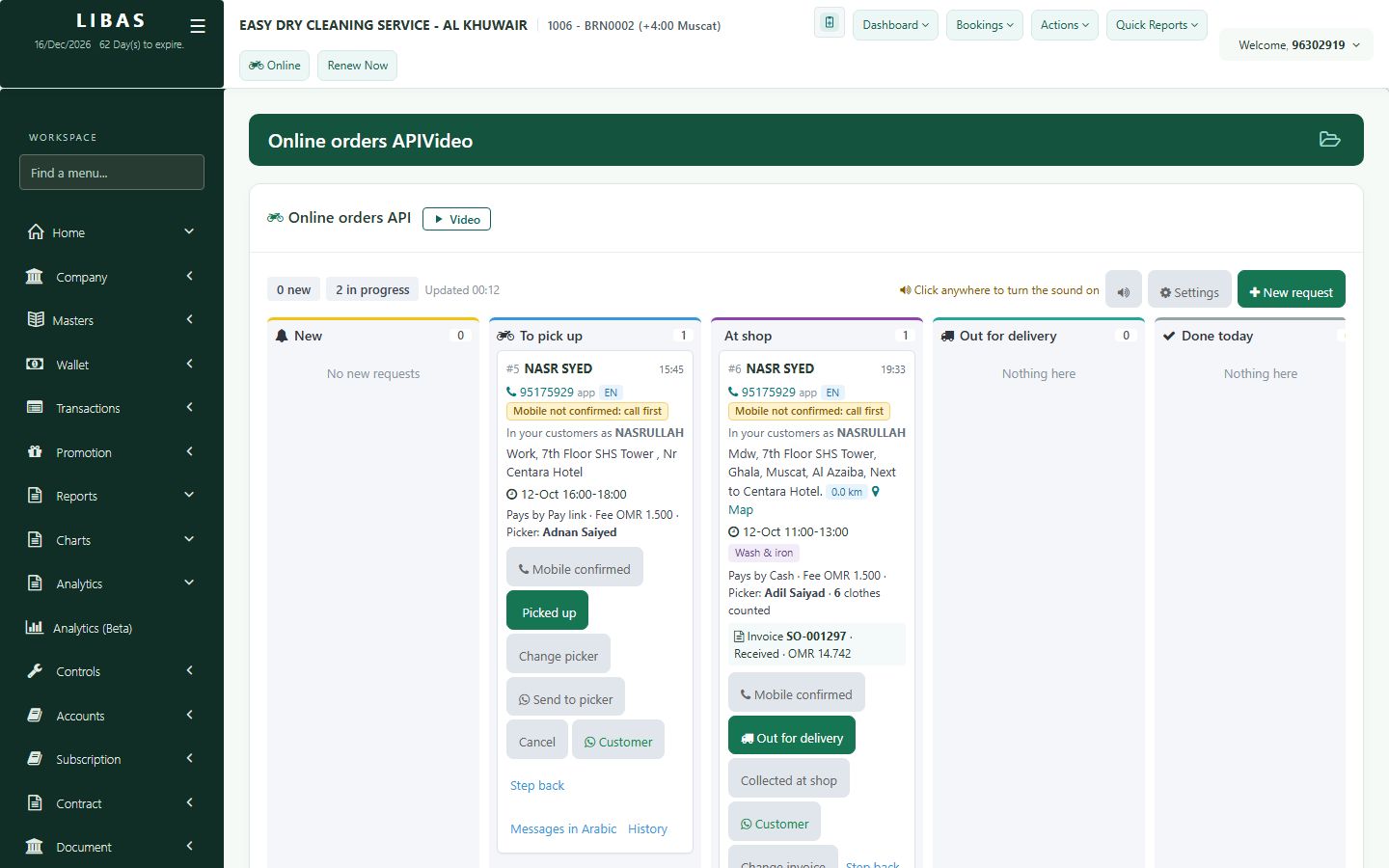
Task: Open the Dashboard dropdown menu
Action: pos(895,25)
